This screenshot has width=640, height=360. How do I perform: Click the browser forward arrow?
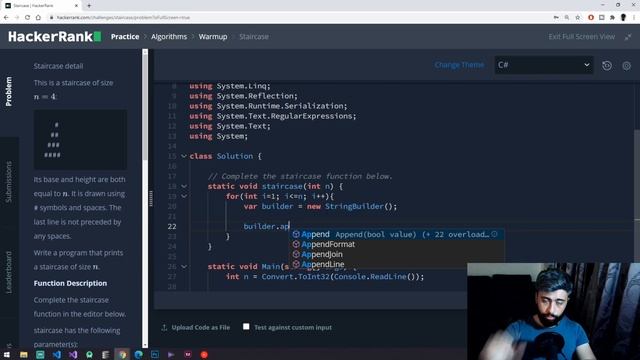[17, 18]
